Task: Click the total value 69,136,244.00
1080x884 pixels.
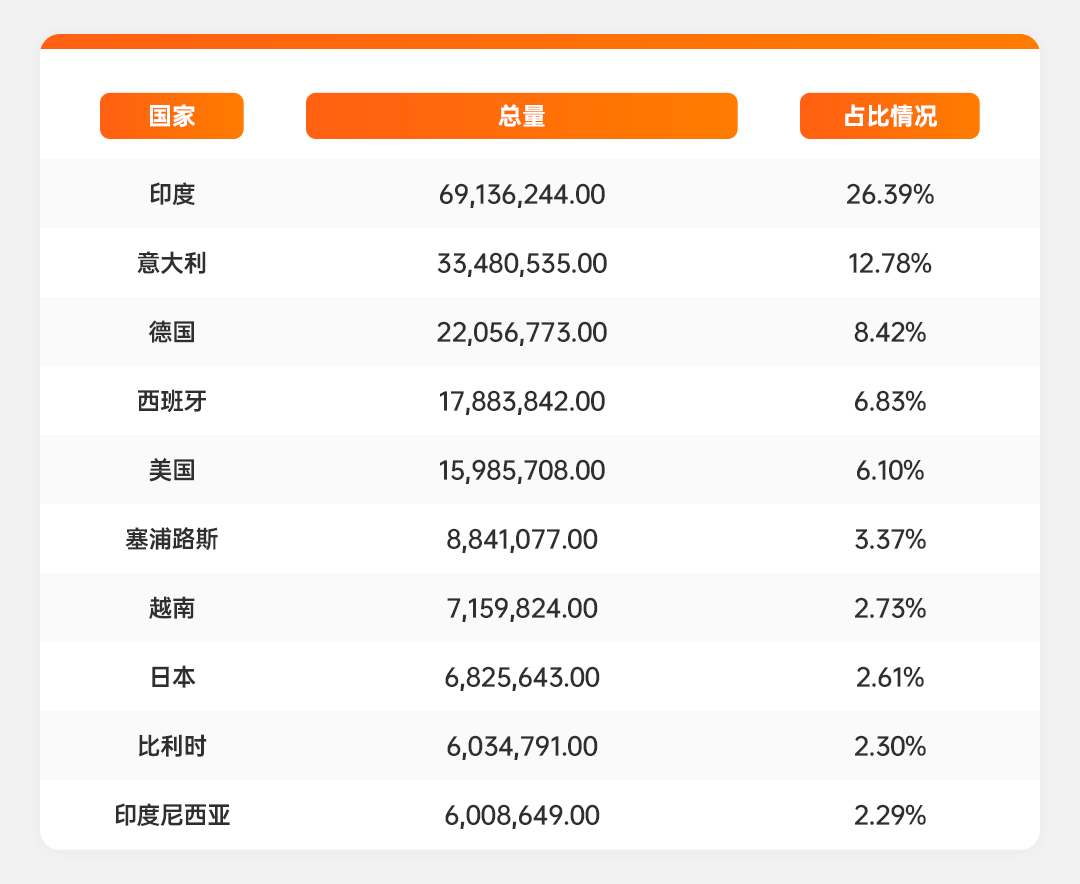Action: pos(521,194)
